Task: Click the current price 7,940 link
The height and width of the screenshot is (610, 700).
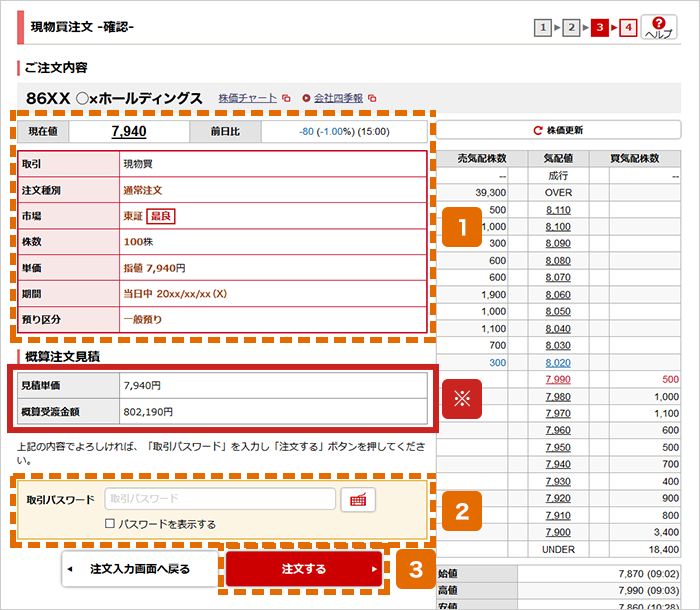Action: click(129, 131)
